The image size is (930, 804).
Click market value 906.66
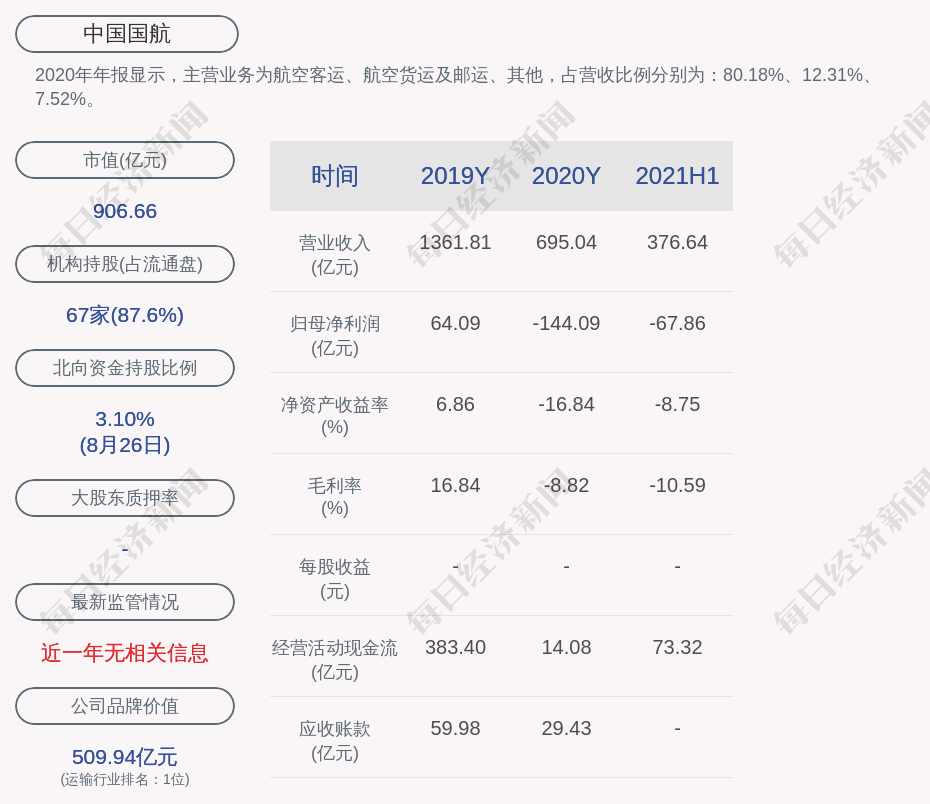(125, 211)
